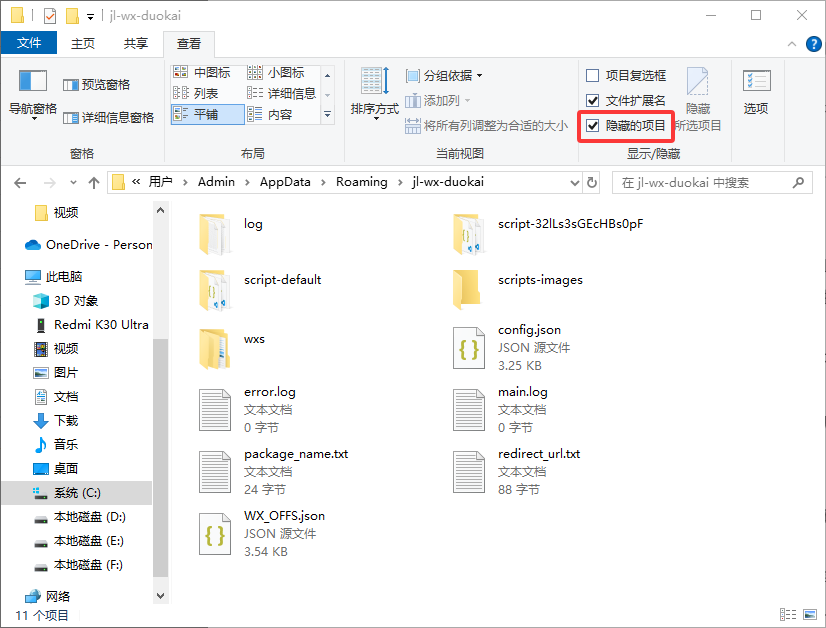The image size is (826, 628).
Task: Toggle File name extensions (文件扩展名) checkbox
Action: click(x=626, y=100)
